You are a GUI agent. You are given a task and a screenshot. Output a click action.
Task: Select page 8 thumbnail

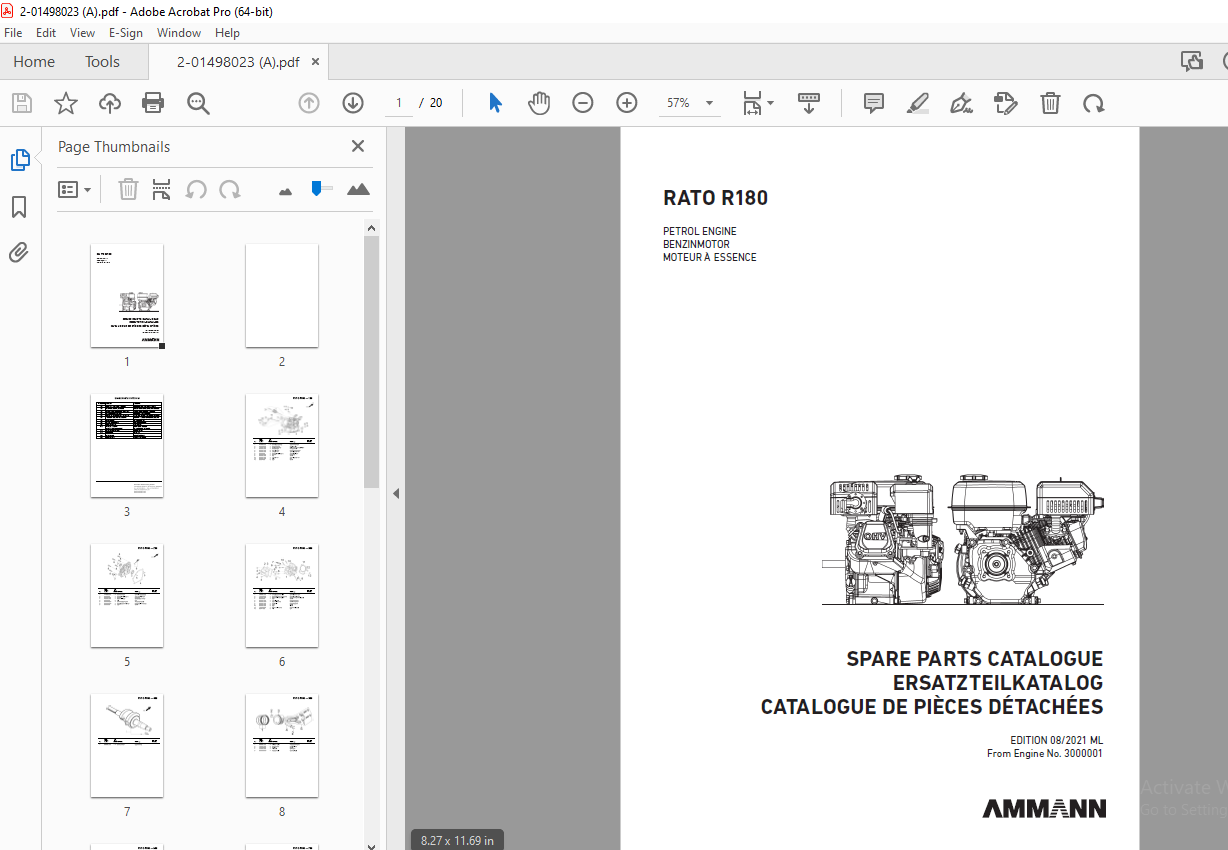(282, 746)
